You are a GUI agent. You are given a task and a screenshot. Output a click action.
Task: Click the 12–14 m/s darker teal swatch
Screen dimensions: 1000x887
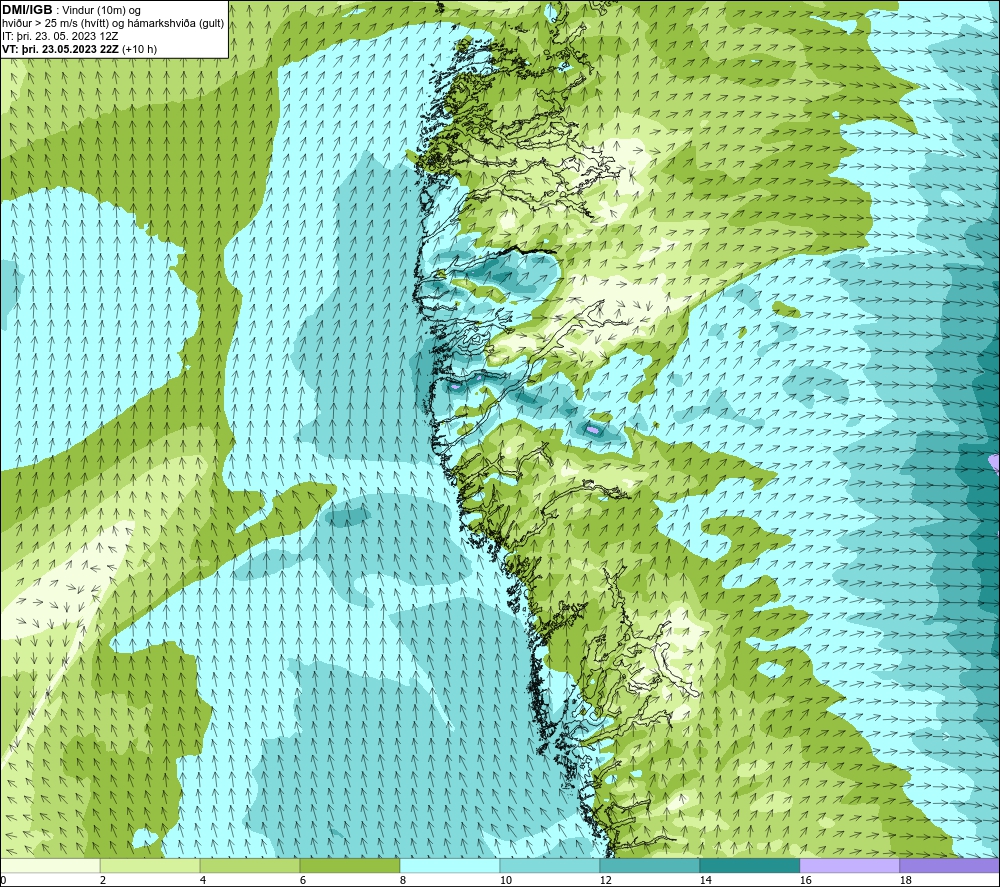[649, 865]
